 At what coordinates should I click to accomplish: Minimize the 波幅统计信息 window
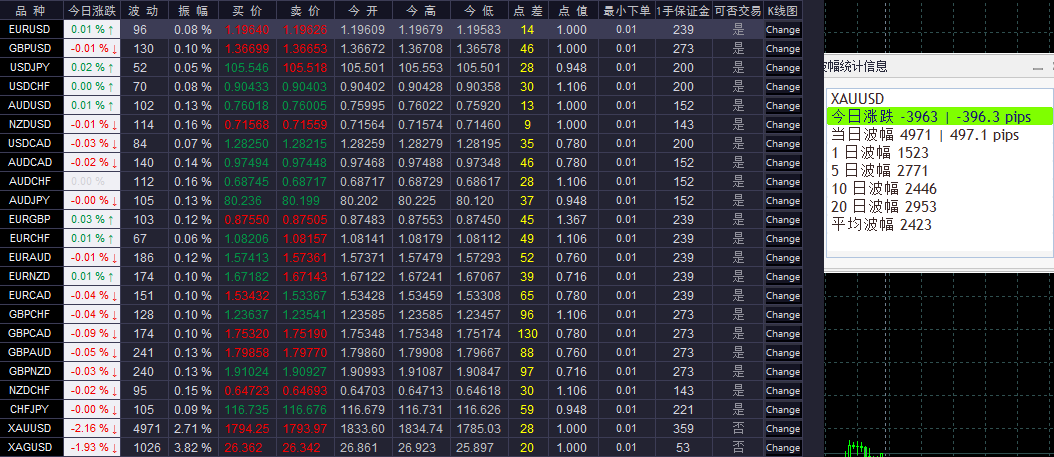point(1037,67)
